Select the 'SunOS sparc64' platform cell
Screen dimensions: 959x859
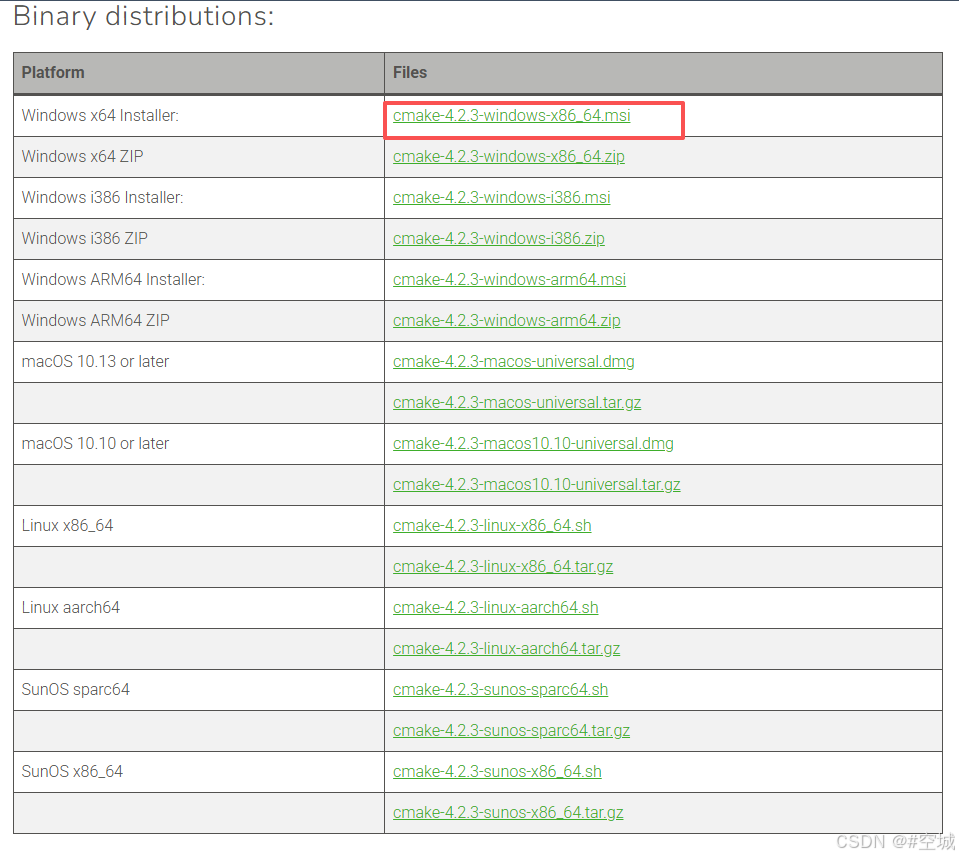coord(199,690)
